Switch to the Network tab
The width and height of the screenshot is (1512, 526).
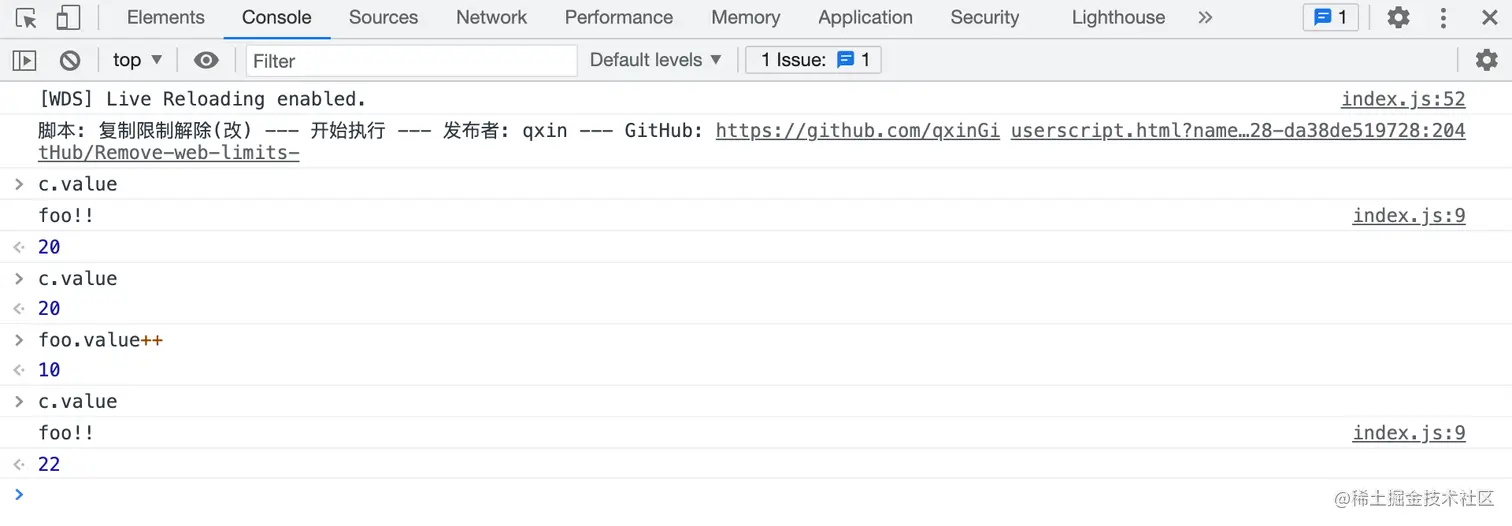(491, 18)
